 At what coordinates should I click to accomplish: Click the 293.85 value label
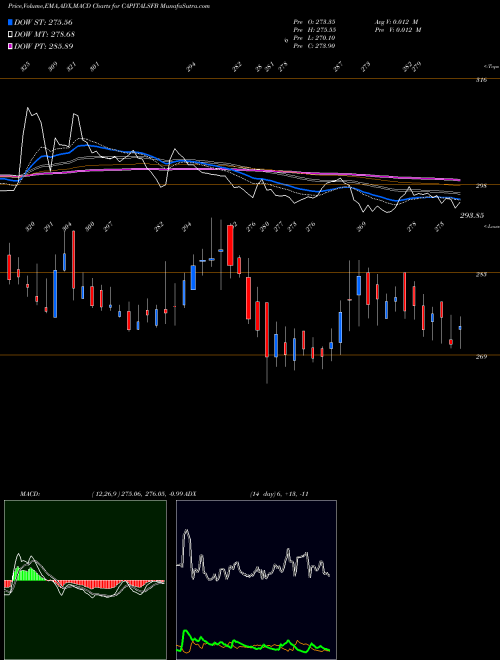(472, 216)
